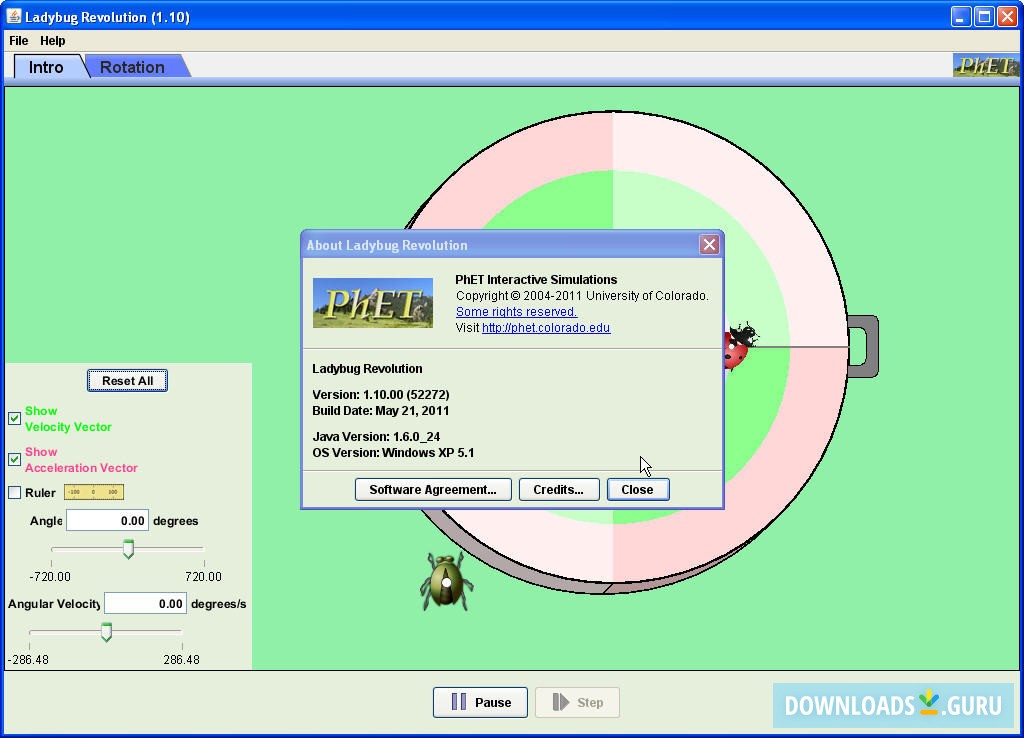The width and height of the screenshot is (1024, 738).
Task: Click the Angular Velocity input field
Action: [x=145, y=603]
